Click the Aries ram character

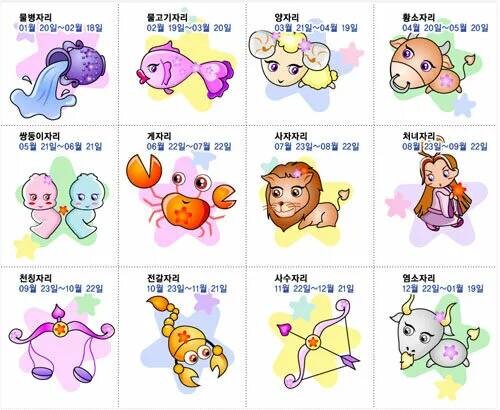tap(293, 60)
